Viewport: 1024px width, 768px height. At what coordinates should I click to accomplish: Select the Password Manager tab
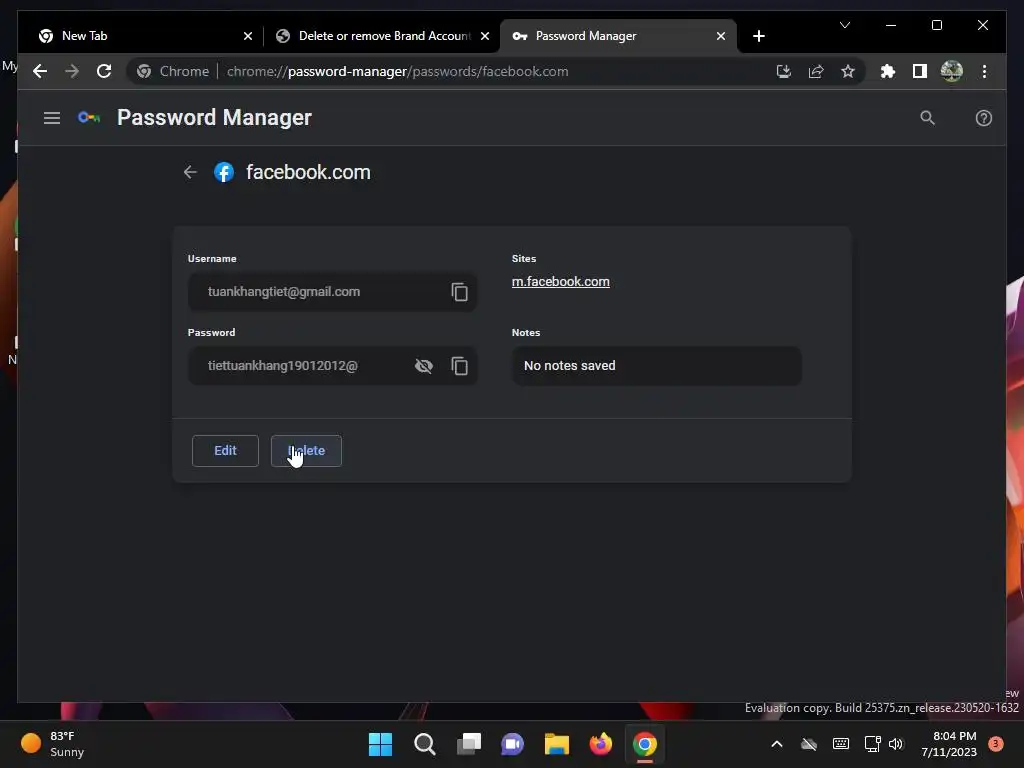618,36
